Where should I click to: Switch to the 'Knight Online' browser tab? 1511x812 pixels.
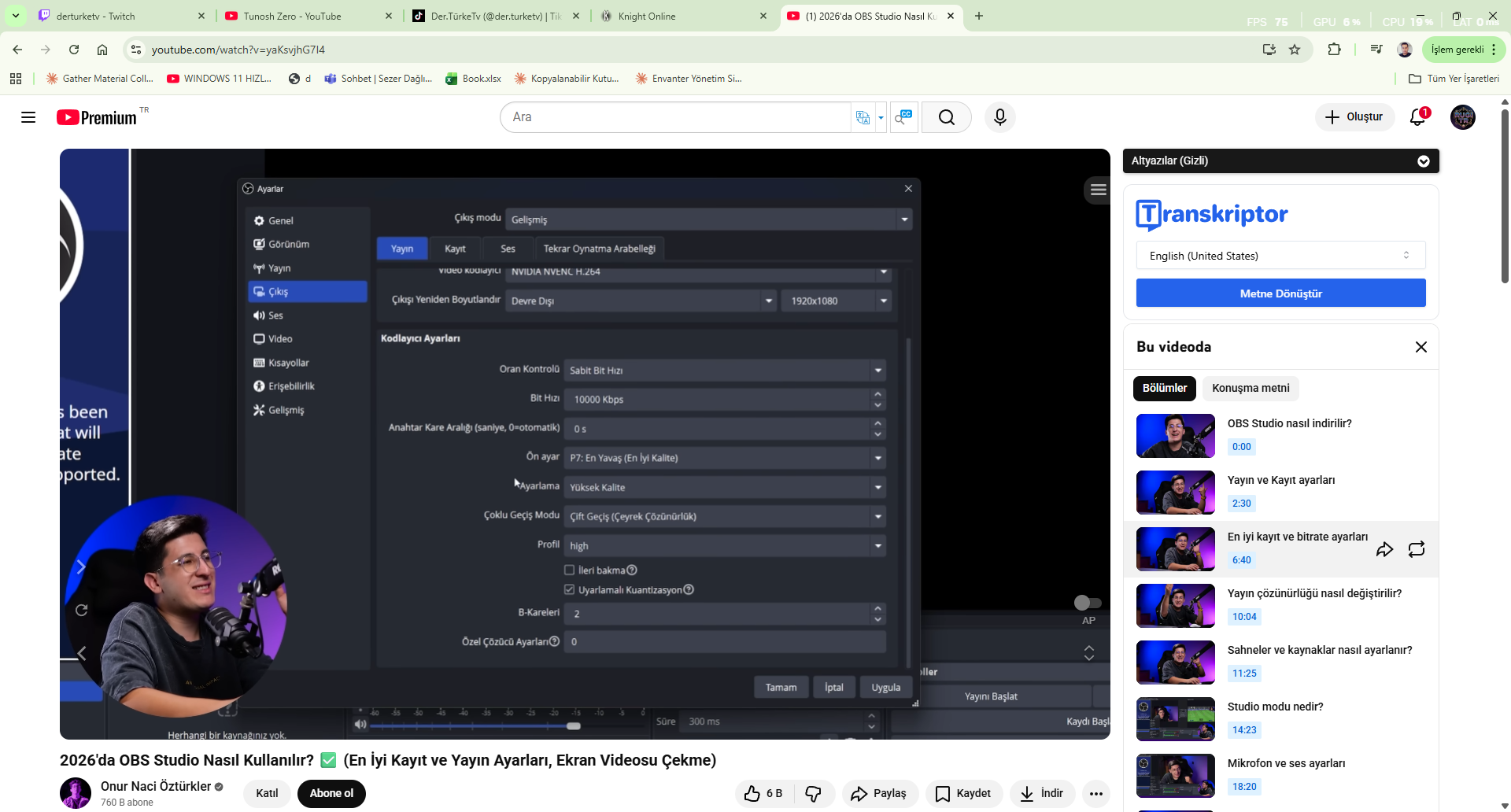[x=685, y=16]
